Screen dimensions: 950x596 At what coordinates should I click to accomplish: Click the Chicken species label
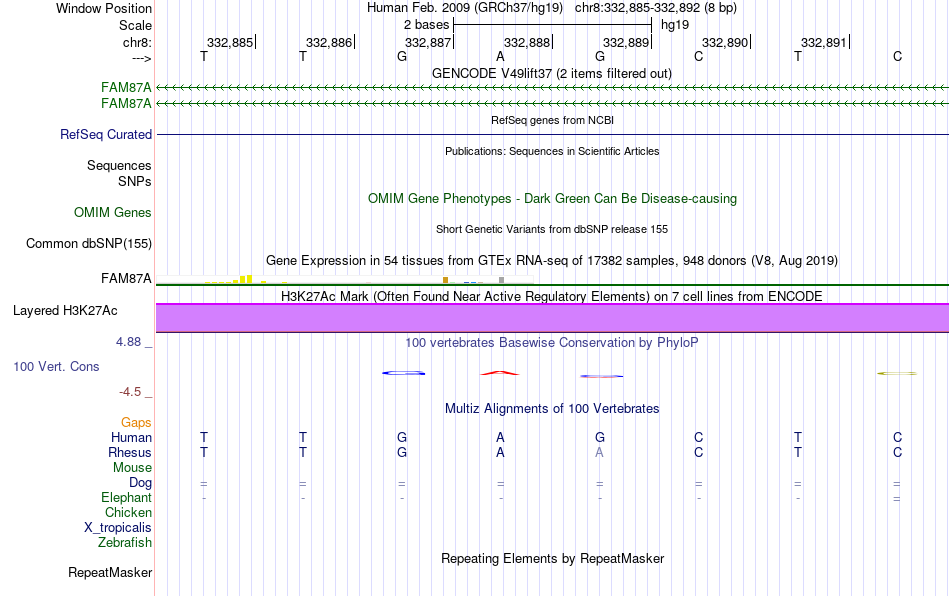click(128, 512)
